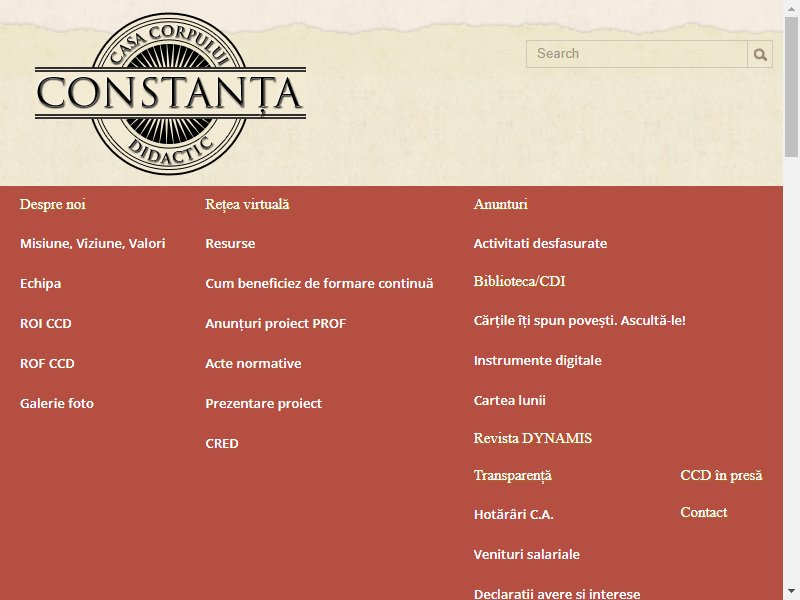Focus the Search input field
Screen dimensions: 800x600
[x=637, y=54]
